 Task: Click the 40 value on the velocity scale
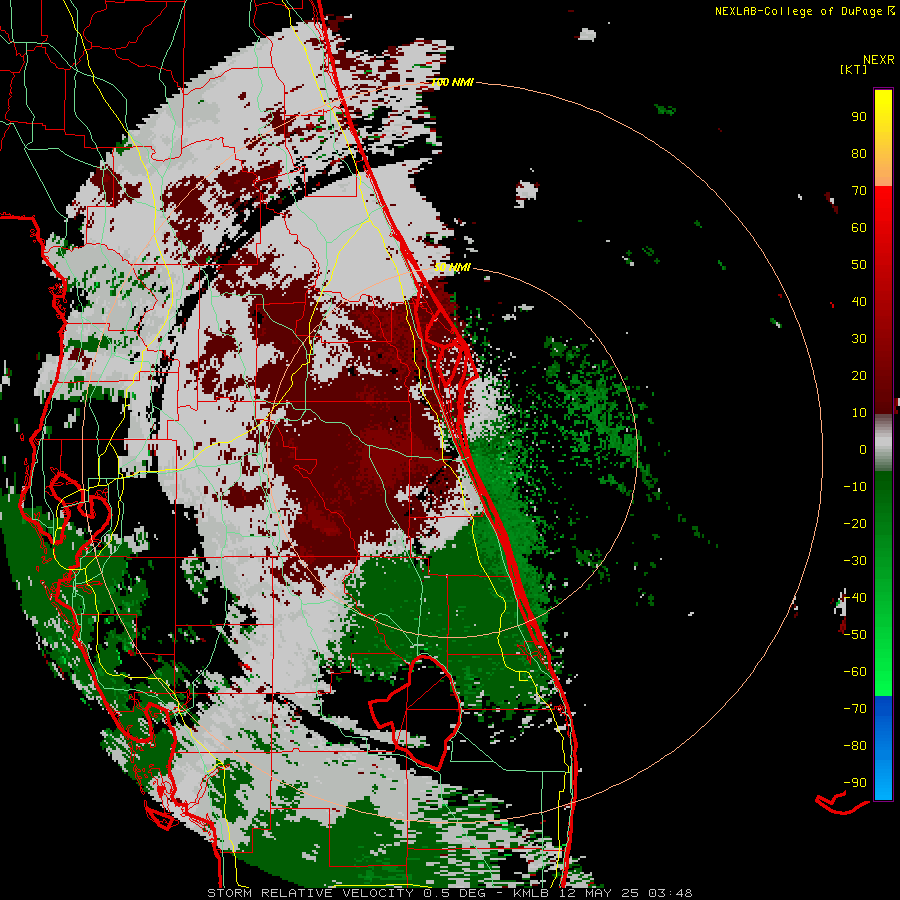[859, 301]
